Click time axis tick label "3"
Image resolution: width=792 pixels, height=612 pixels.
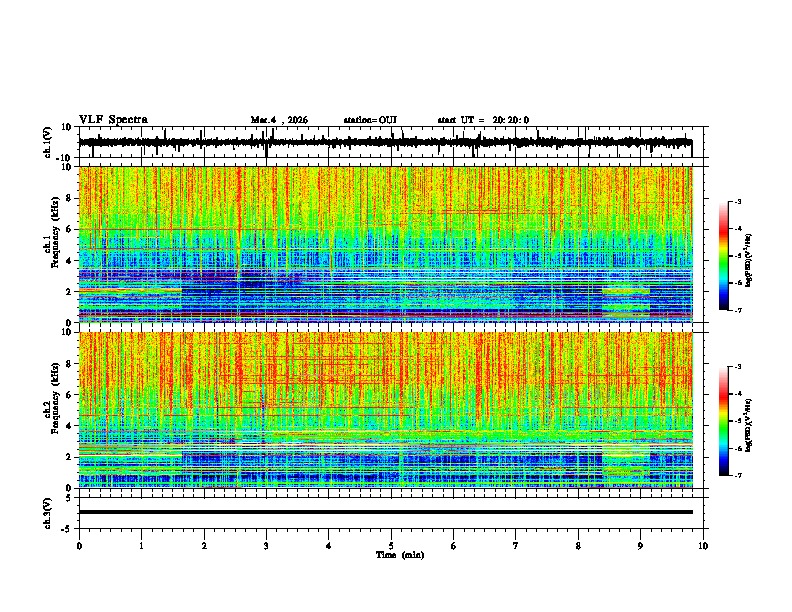pos(266,546)
